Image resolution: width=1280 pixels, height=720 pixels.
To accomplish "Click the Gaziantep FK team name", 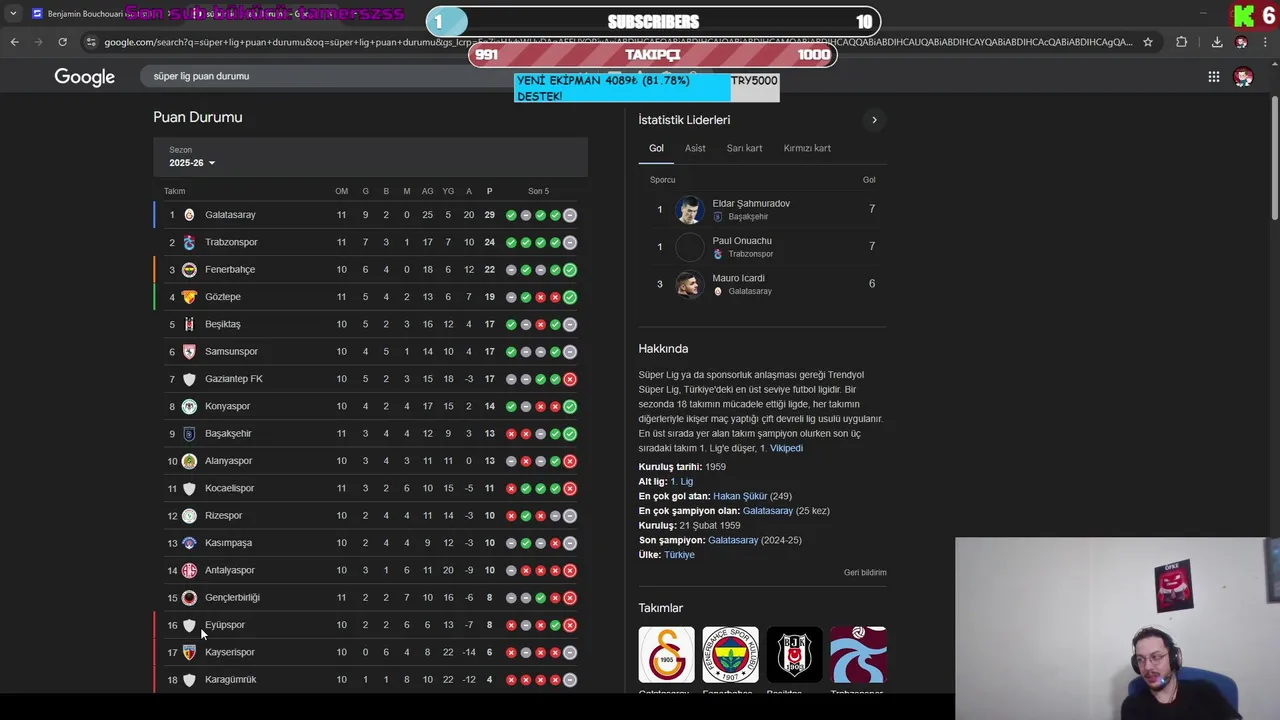I will pyautogui.click(x=234, y=379).
